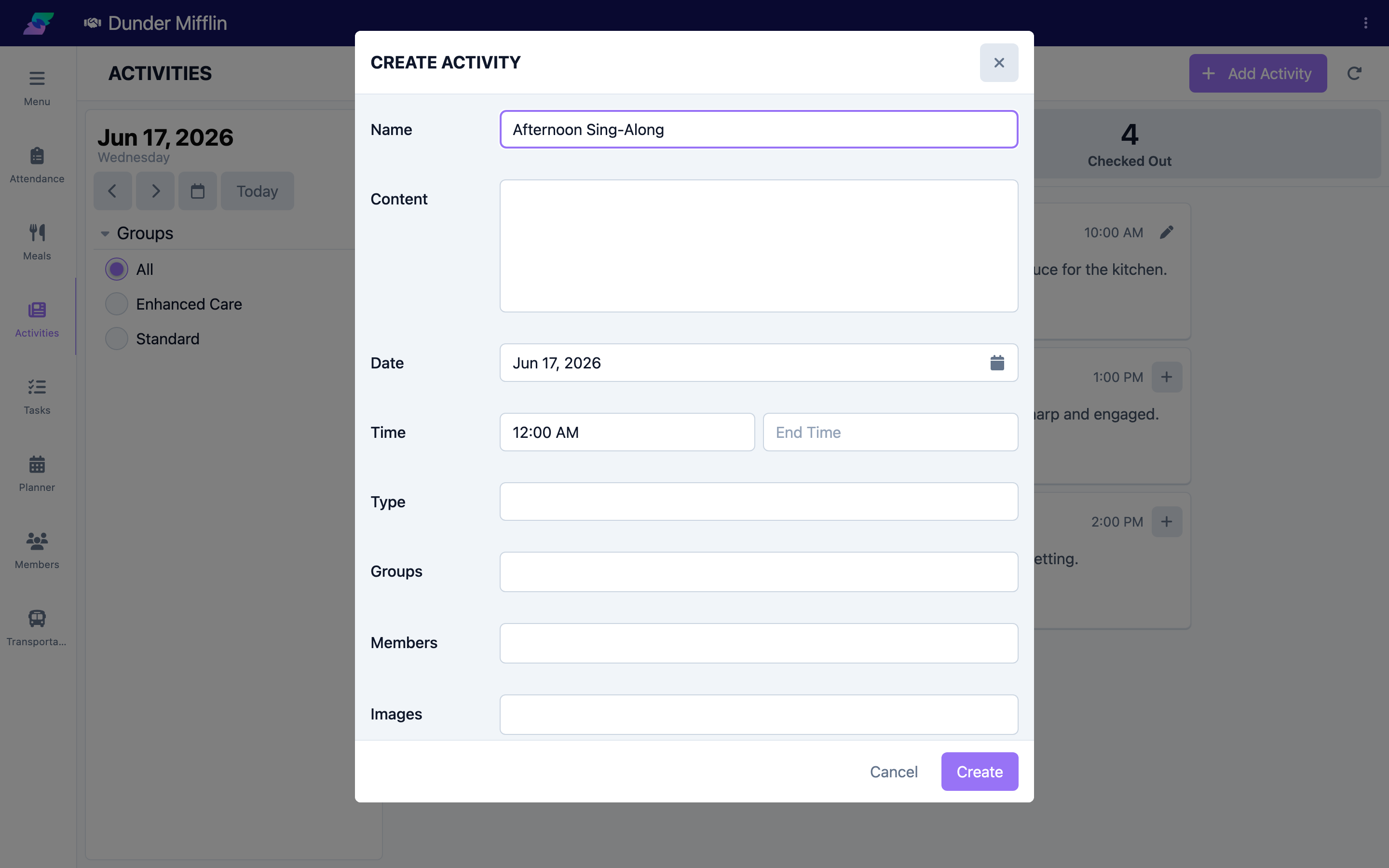Select the Enhanced Care radio
Viewport: 1389px width, 868px height.
(117, 304)
